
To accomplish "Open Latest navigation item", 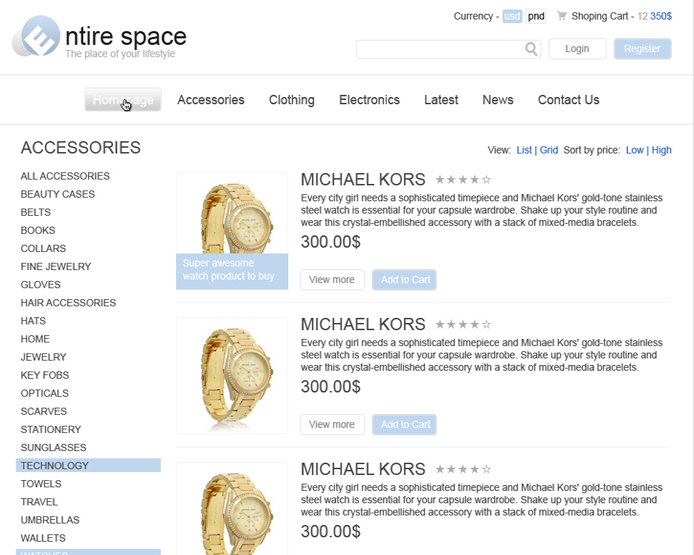I will [441, 100].
